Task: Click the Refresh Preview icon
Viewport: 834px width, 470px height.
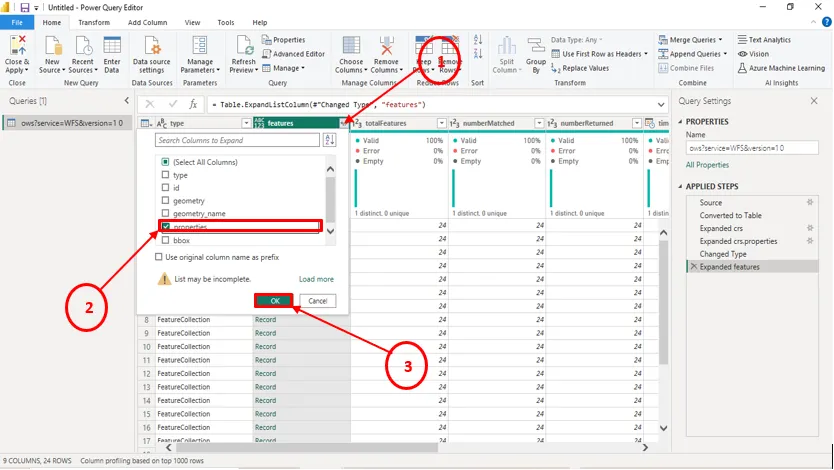Action: 243,46
